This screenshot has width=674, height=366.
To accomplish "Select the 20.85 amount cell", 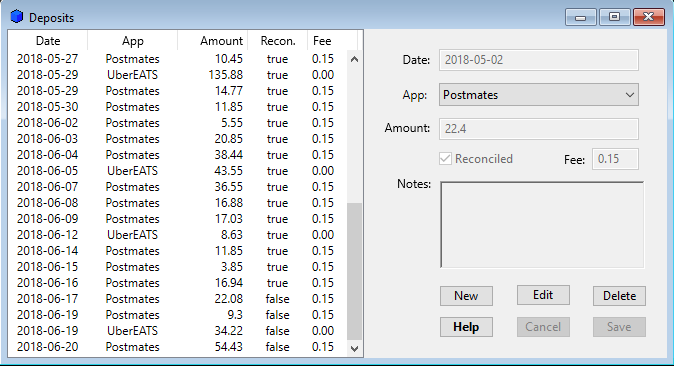I will click(x=229, y=139).
